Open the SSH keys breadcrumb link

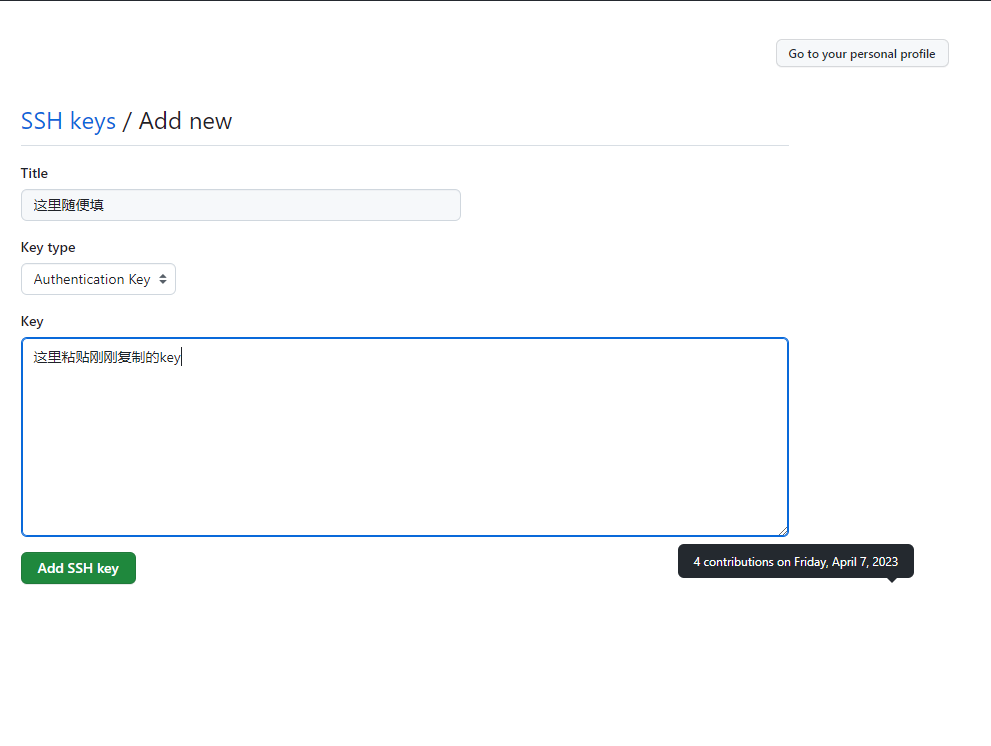click(68, 122)
